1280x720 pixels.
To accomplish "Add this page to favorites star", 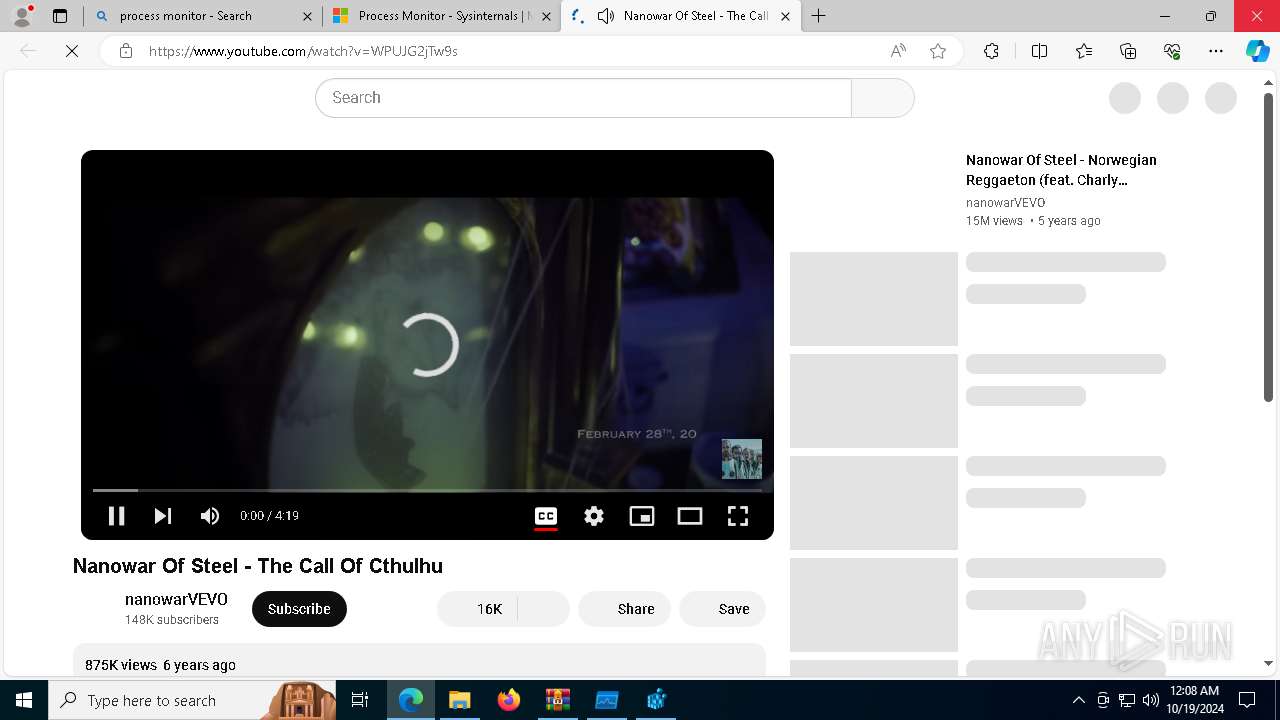I will (938, 51).
